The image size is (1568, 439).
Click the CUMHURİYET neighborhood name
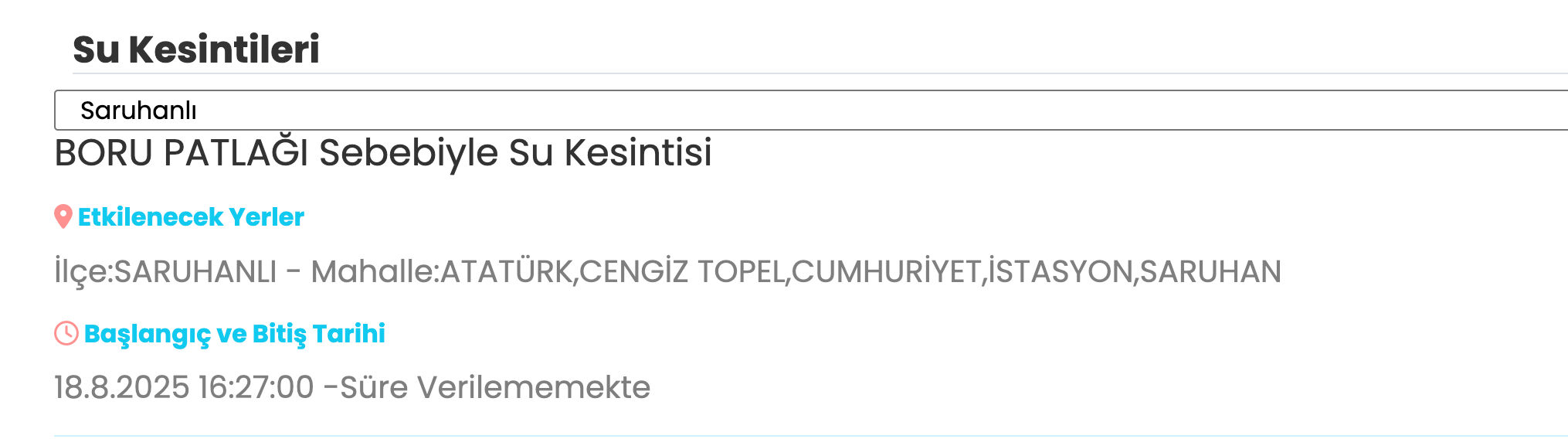click(x=886, y=272)
